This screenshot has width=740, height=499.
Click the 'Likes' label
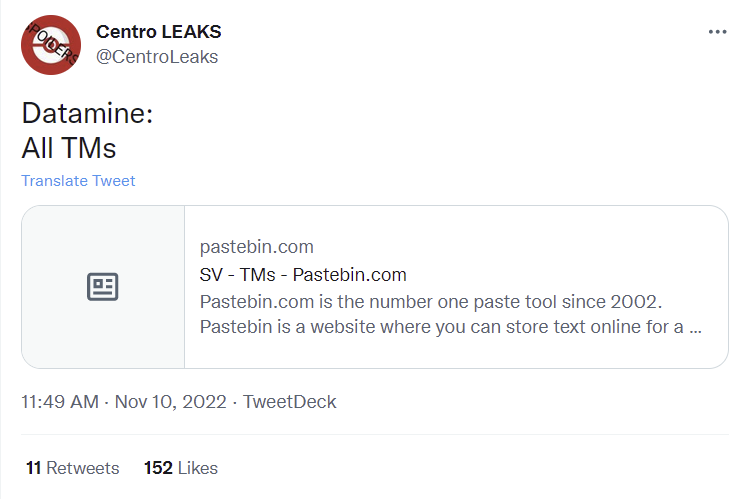(x=198, y=468)
